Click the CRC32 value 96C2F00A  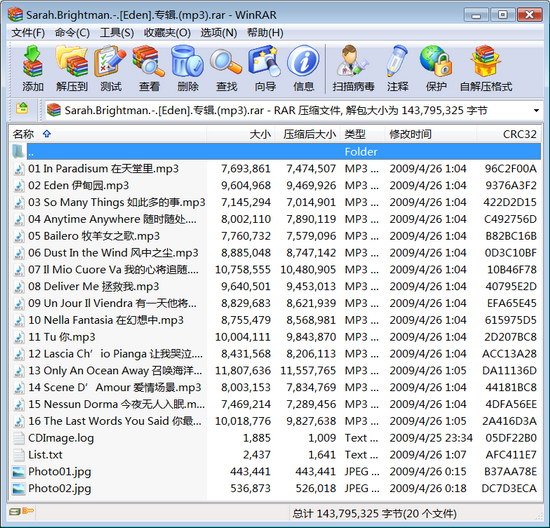point(511,169)
